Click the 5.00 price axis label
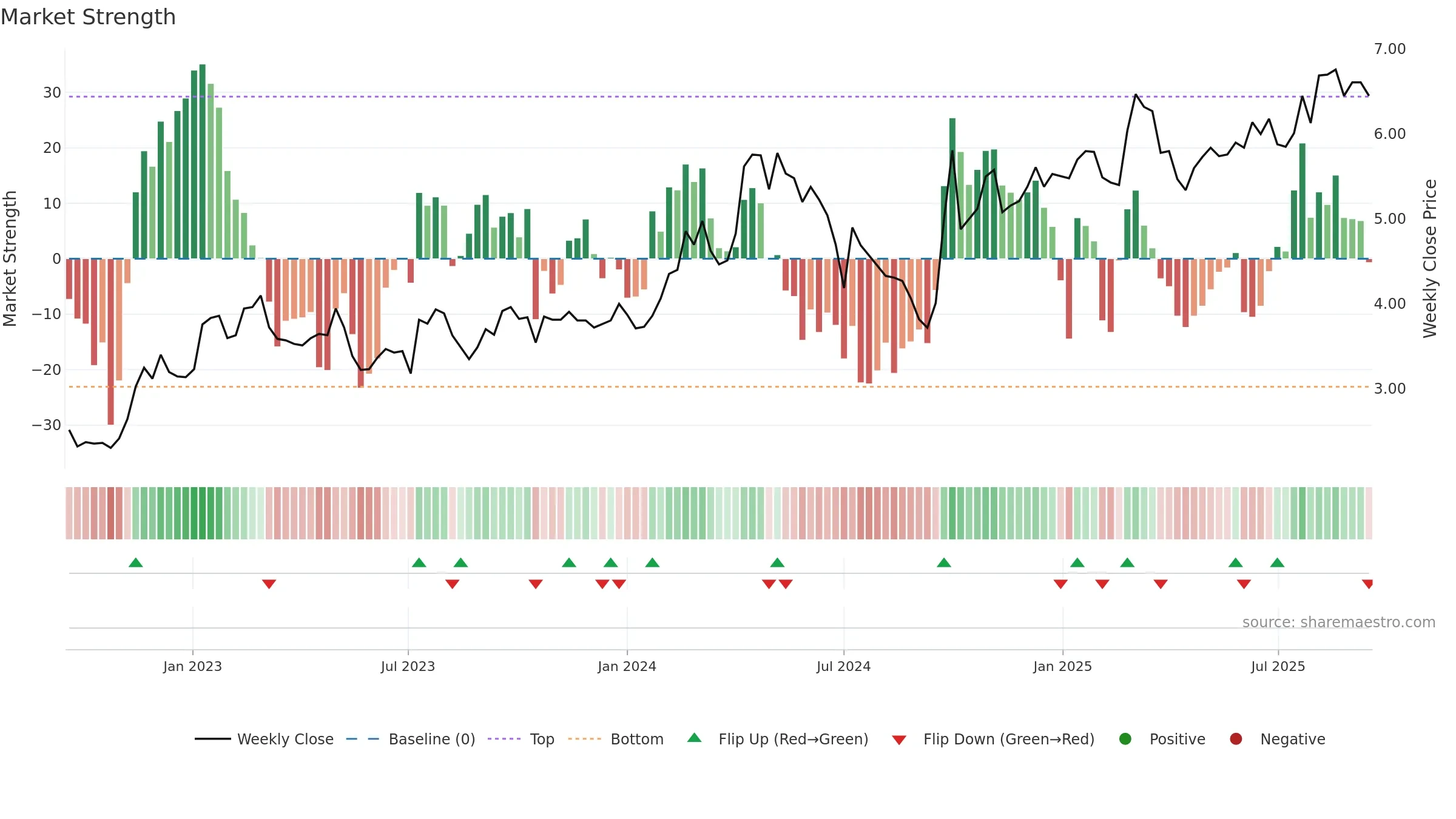The width and height of the screenshot is (1456, 819). [1389, 218]
